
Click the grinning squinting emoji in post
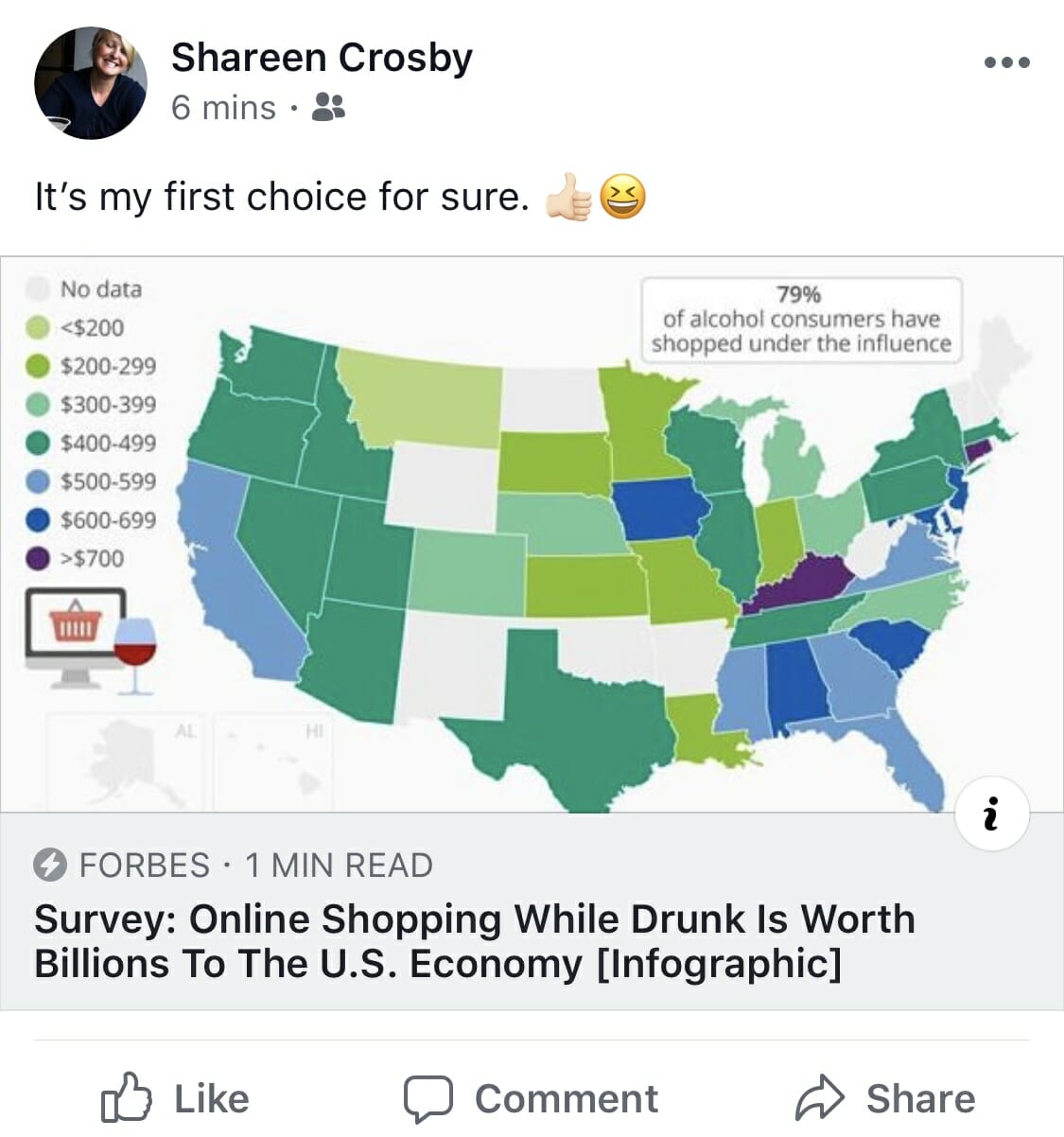coord(623,197)
